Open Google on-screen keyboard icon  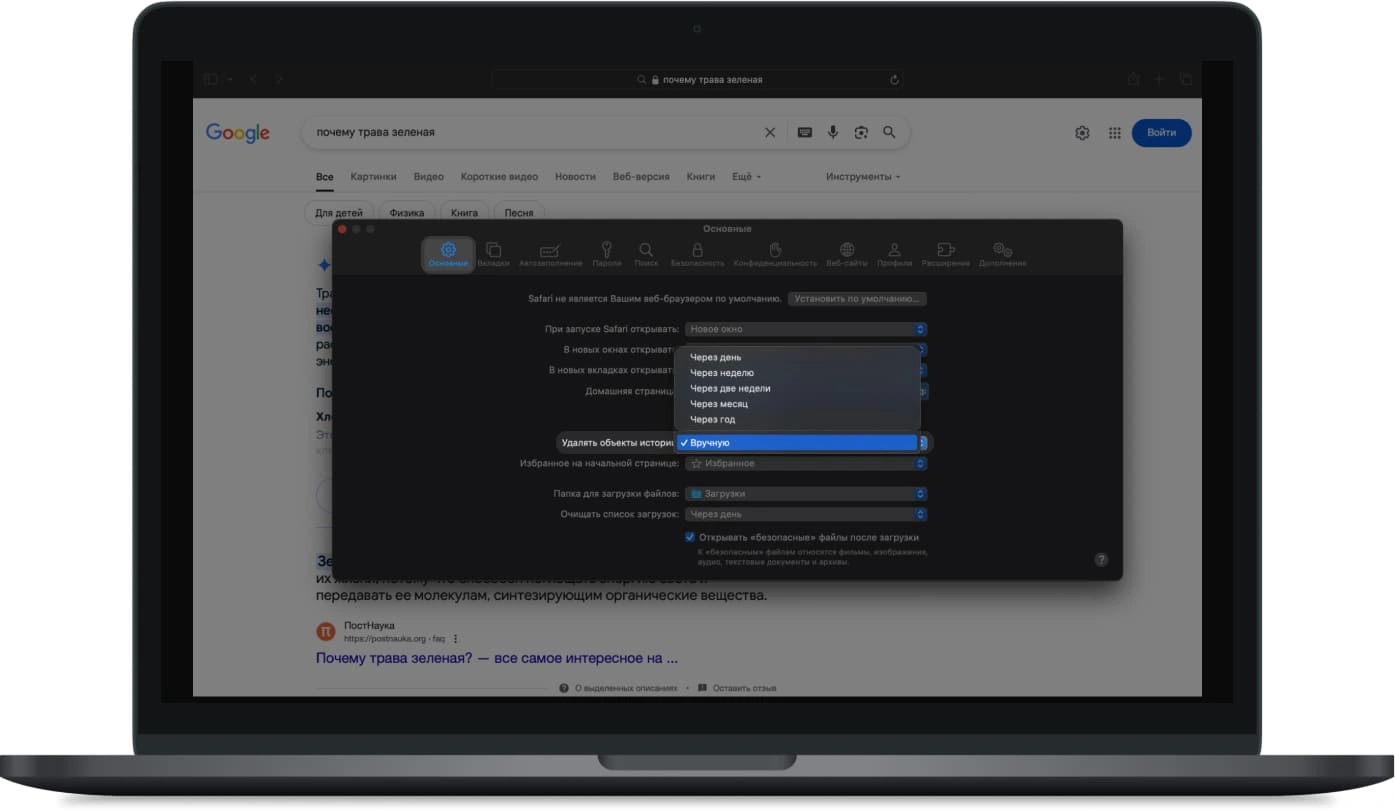(x=804, y=132)
